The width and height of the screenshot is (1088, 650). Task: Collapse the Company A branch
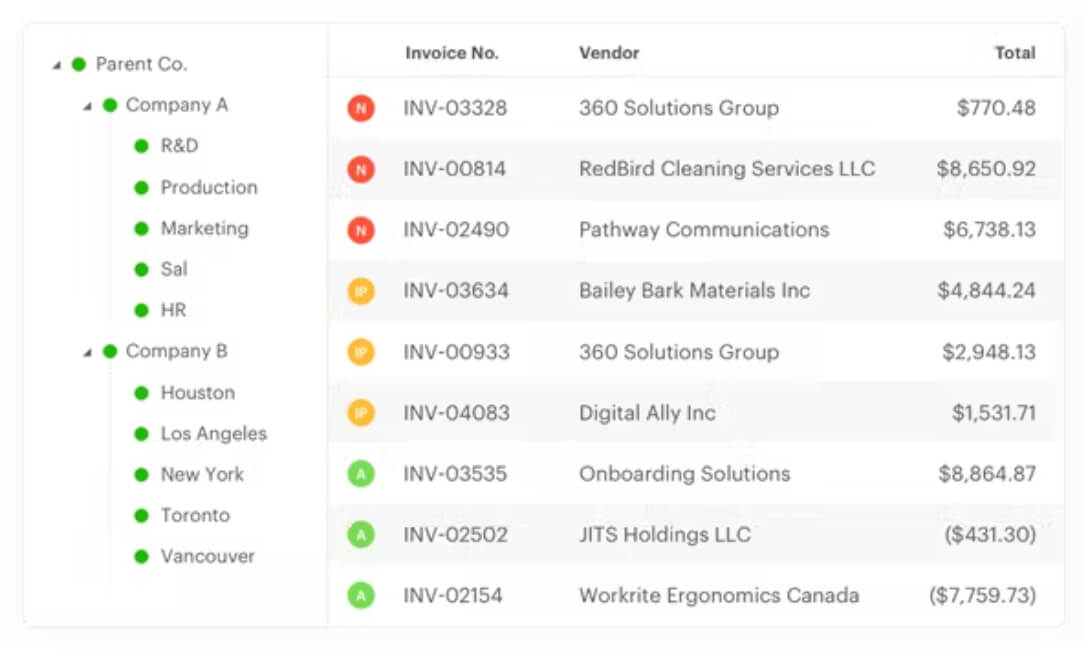pyautogui.click(x=87, y=106)
